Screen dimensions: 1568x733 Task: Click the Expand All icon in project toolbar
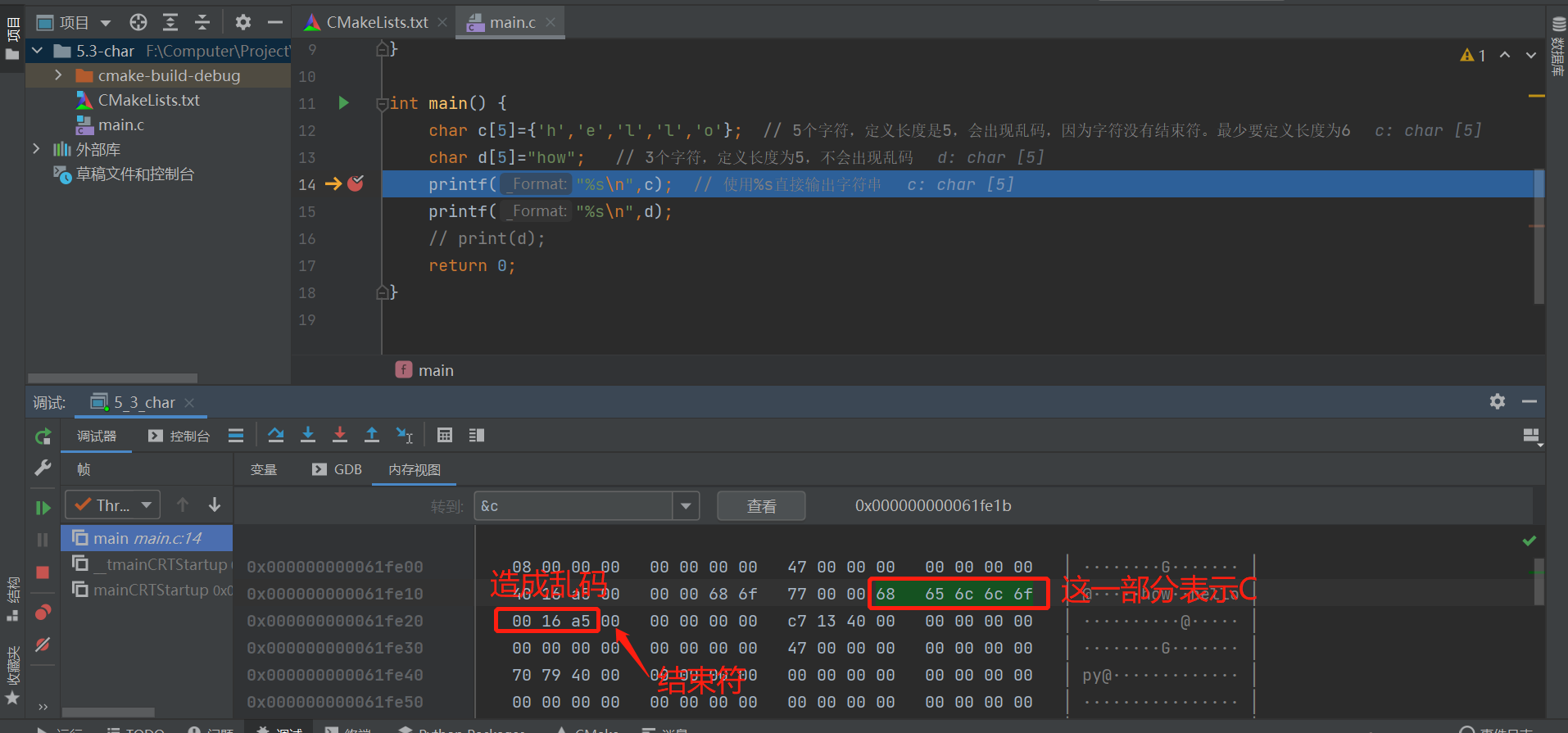[170, 22]
